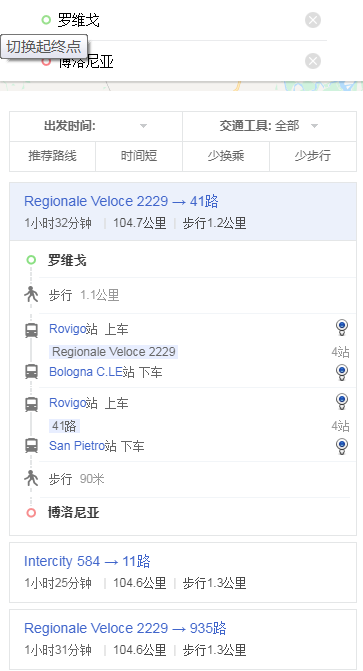The width and height of the screenshot is (363, 671).
Task: Clear the 罗维戈 start point field
Action: [313, 20]
